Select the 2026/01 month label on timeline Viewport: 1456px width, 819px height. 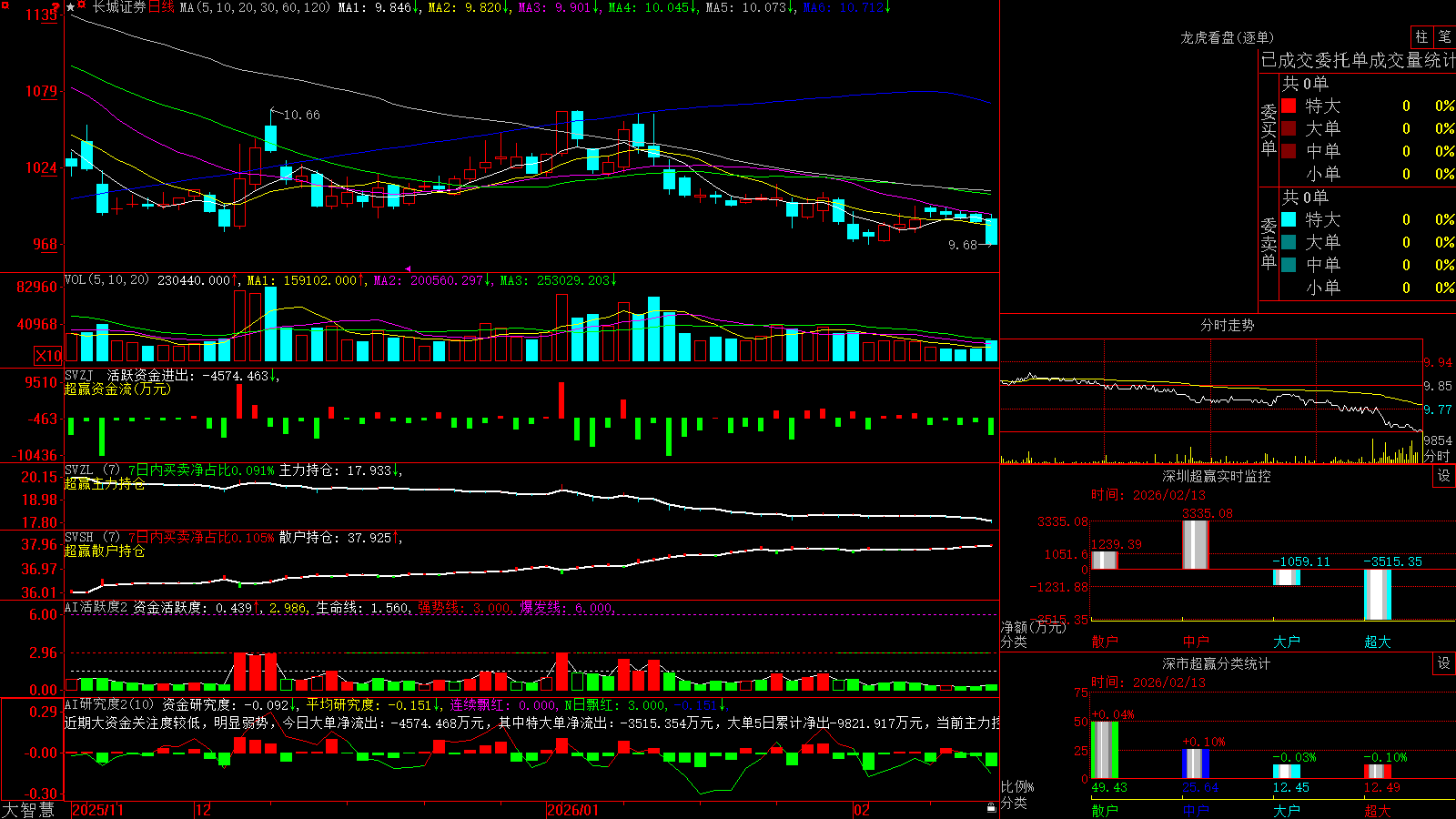click(572, 810)
